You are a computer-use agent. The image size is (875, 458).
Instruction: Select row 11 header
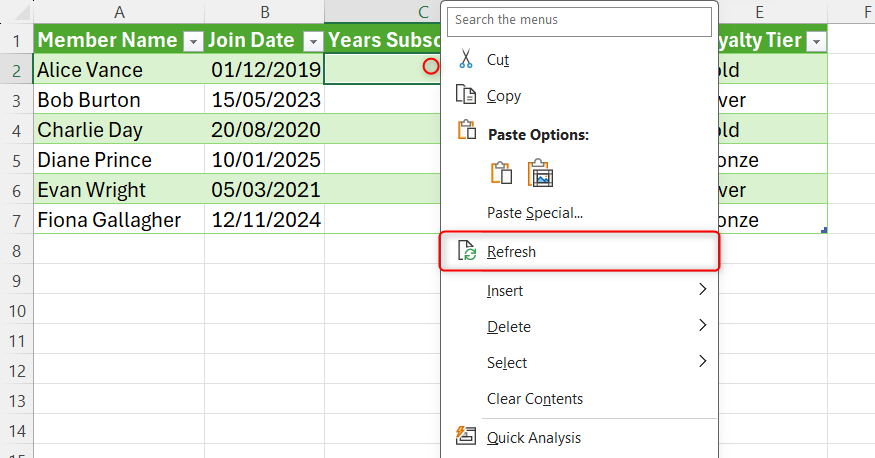pyautogui.click(x=17, y=341)
